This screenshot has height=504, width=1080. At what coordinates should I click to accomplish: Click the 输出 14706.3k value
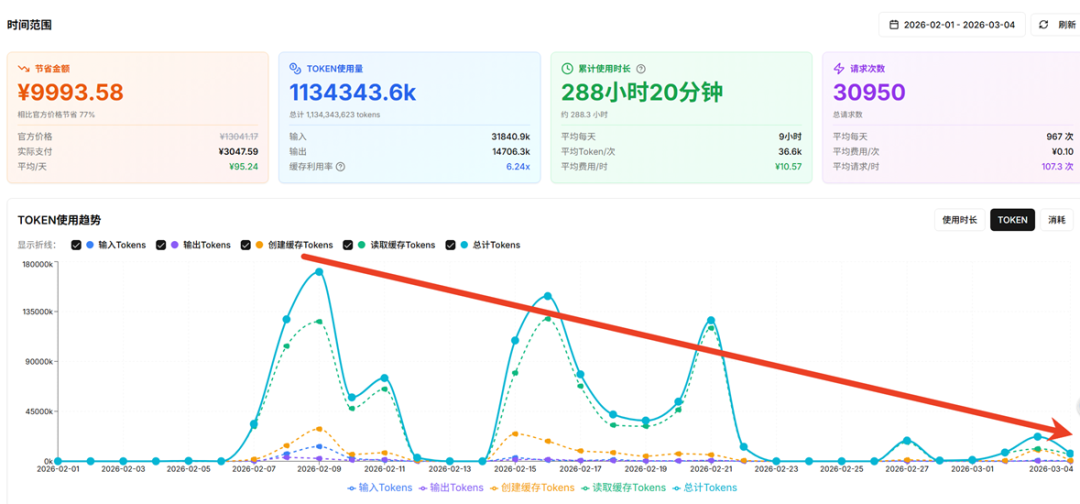(x=511, y=151)
